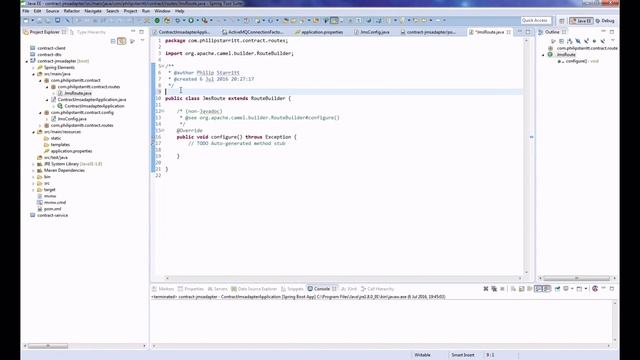Click the Debug bug icon in toolbar
The width and height of the screenshot is (640, 360).
pyautogui.click(x=178, y=20)
